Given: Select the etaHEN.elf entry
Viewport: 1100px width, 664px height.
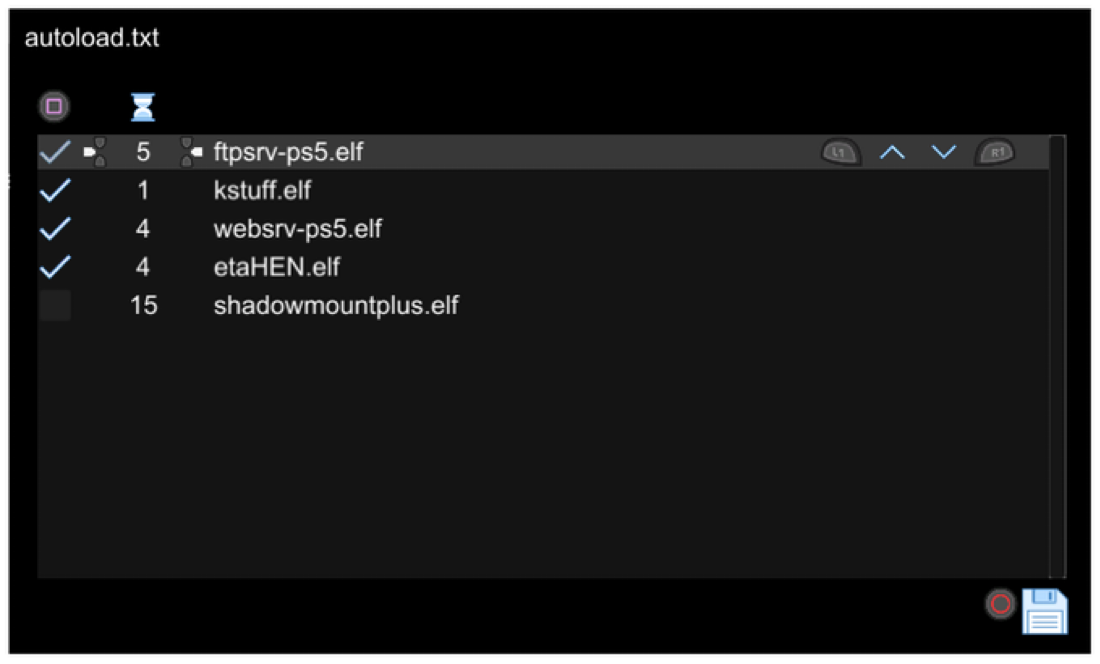Looking at the screenshot, I should 544,267.
